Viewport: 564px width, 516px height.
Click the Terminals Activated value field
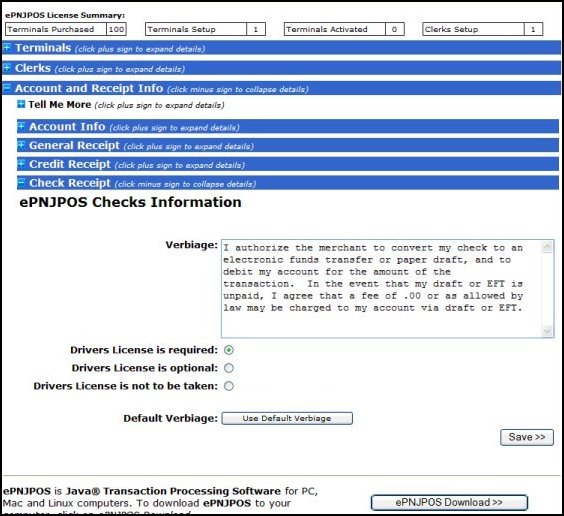click(x=395, y=29)
